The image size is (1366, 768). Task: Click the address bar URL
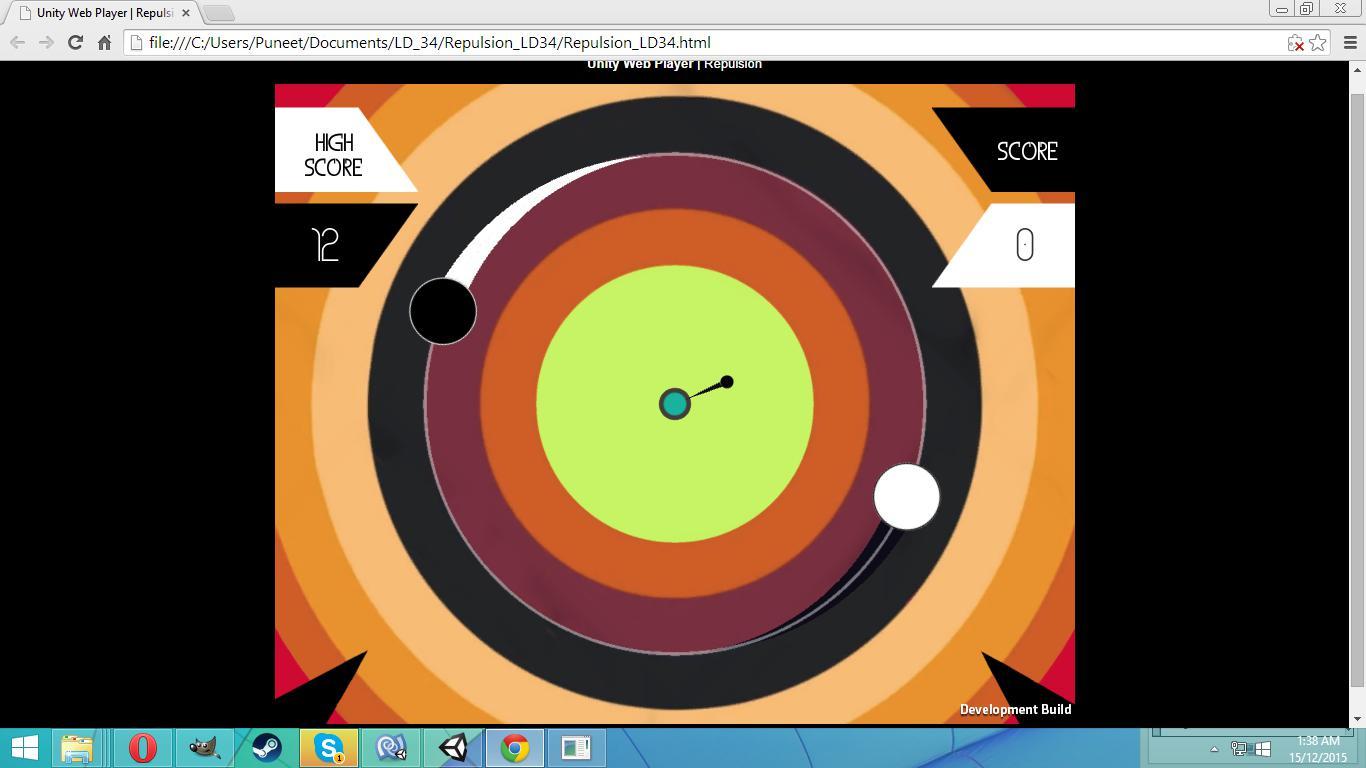[x=430, y=42]
